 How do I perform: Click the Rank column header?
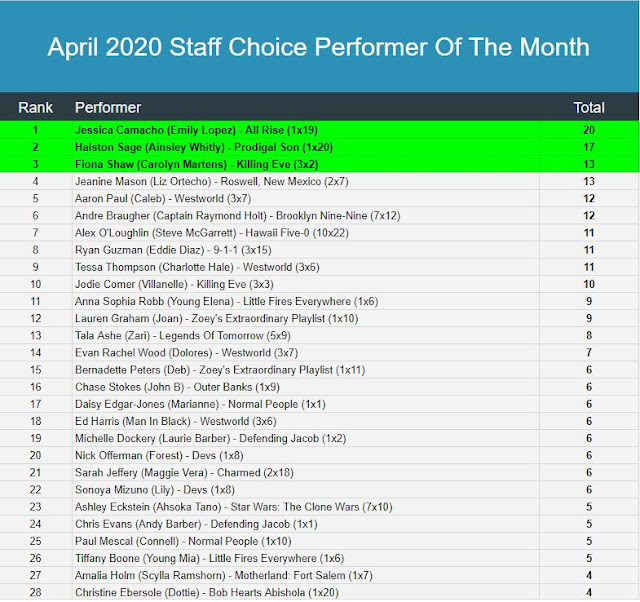36,108
